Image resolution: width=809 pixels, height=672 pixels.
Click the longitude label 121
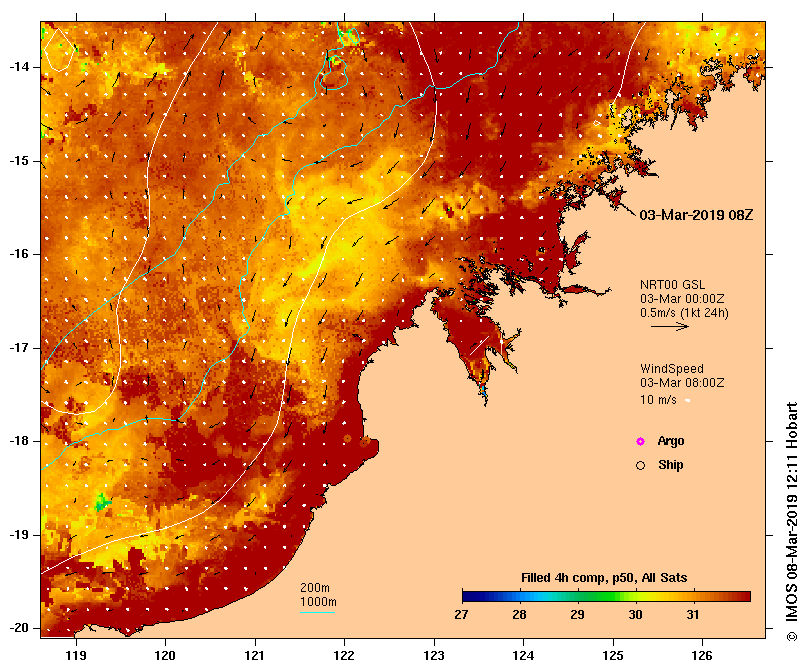pos(255,656)
